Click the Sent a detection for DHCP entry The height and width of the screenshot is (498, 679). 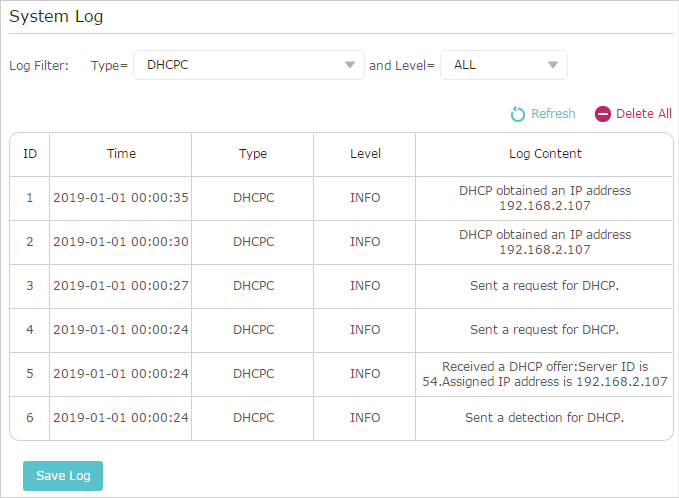tap(544, 417)
